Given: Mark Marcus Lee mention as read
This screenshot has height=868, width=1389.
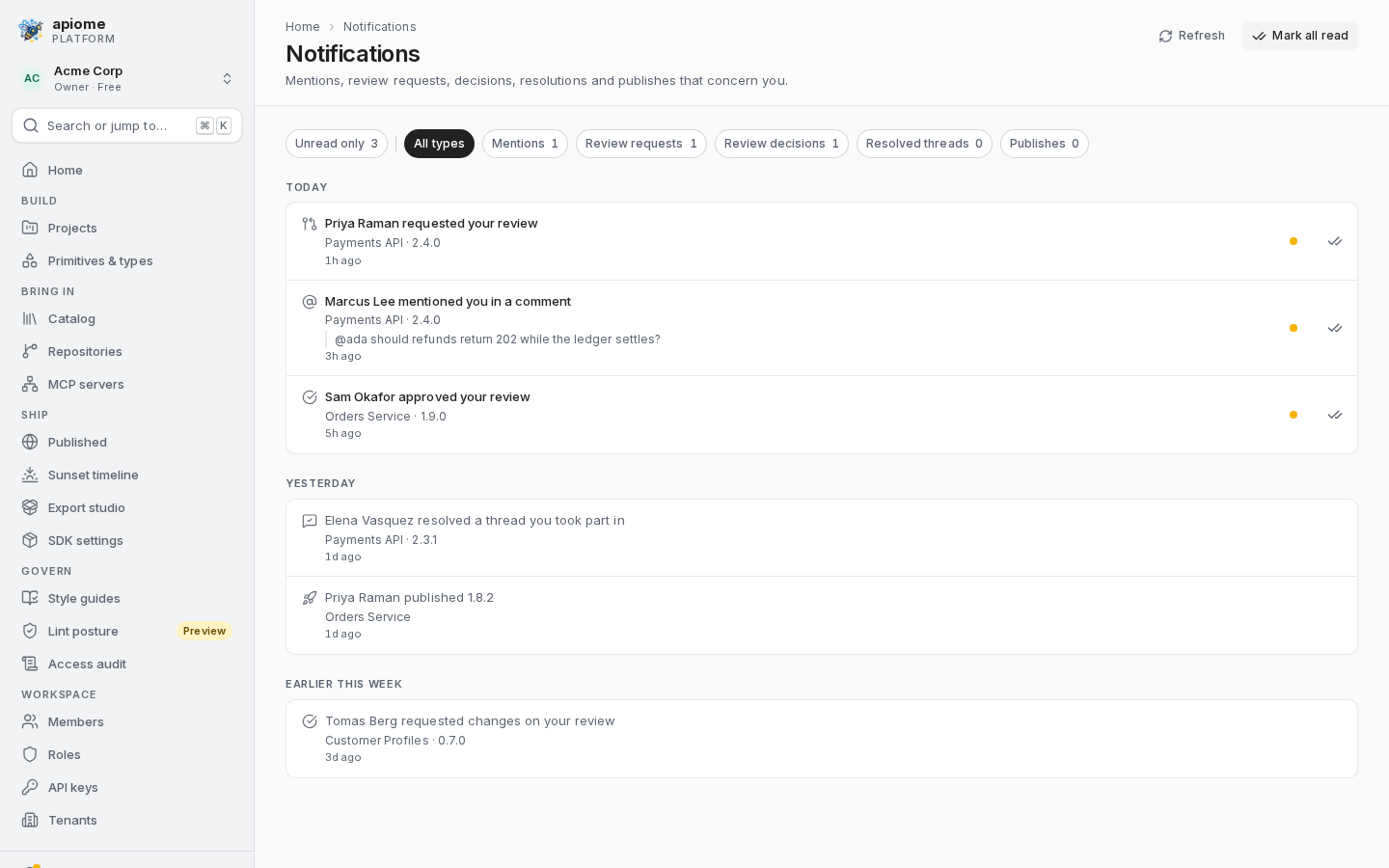Looking at the screenshot, I should point(1335,328).
